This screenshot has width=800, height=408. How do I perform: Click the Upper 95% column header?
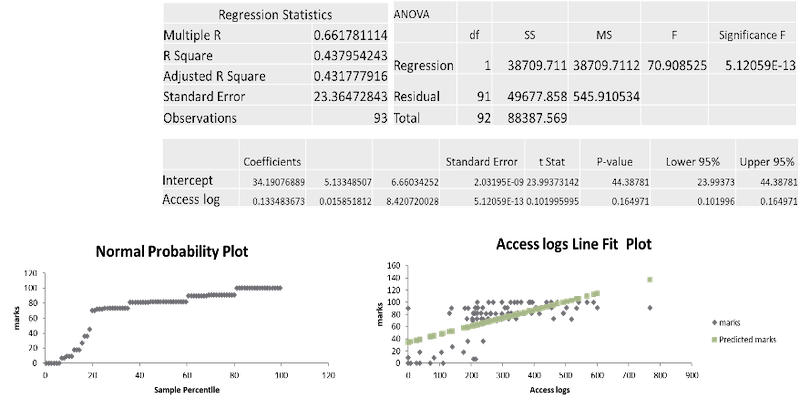tap(766, 161)
